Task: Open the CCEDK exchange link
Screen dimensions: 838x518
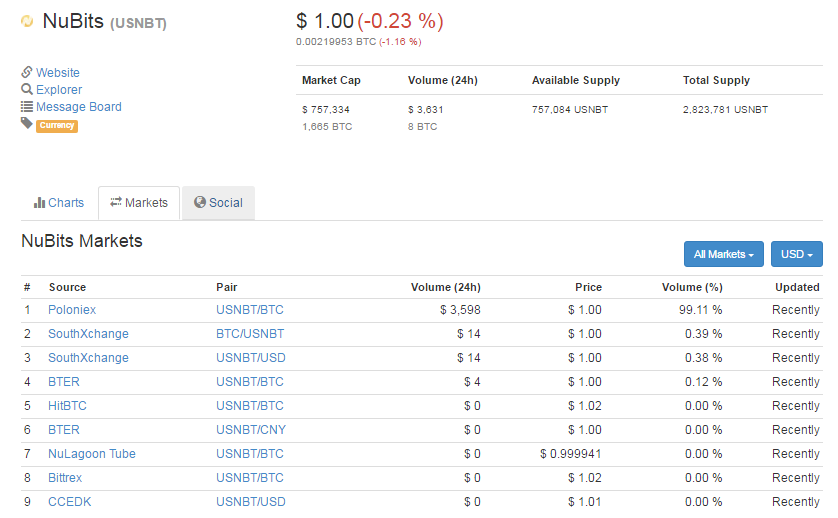Action: (x=69, y=502)
